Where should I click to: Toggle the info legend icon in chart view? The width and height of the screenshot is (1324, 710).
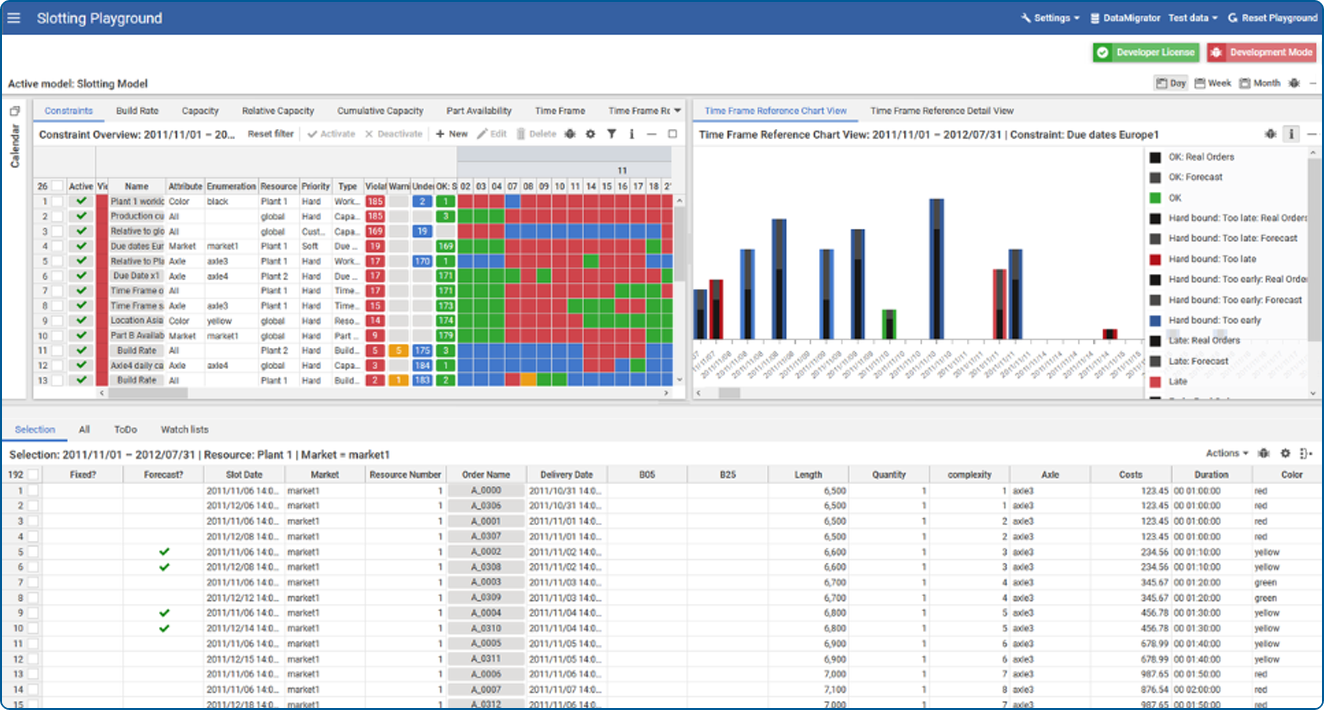click(1291, 133)
